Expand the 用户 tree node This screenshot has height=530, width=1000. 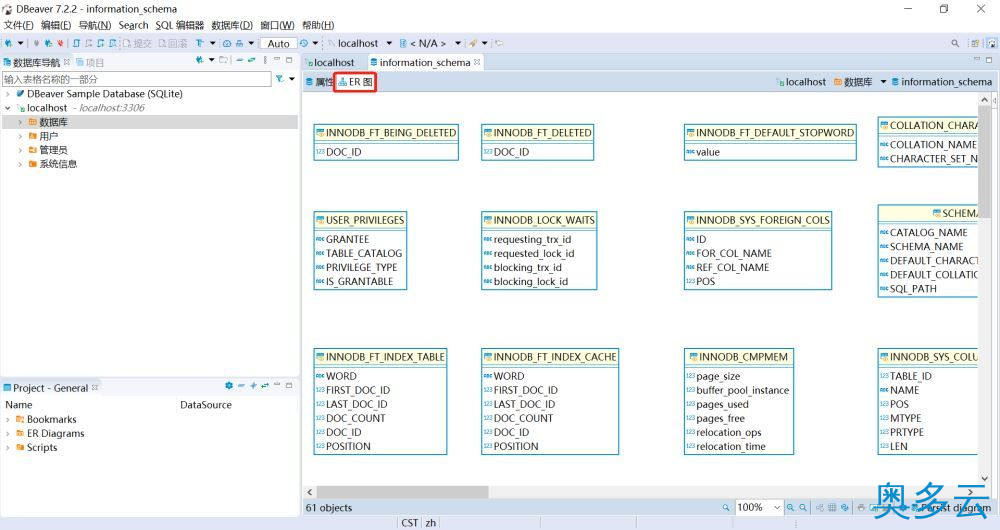coord(20,136)
